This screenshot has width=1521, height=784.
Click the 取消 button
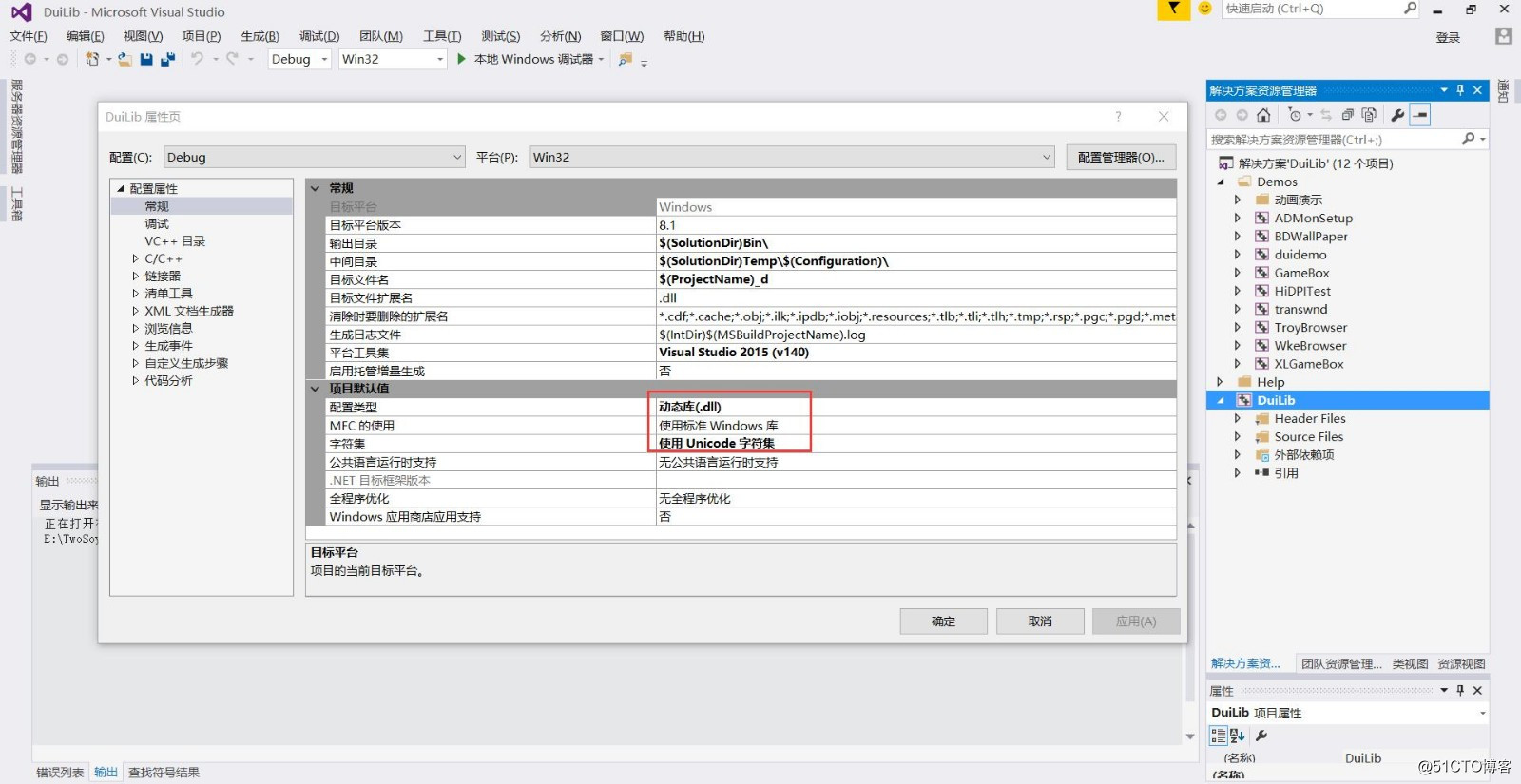coord(1040,621)
